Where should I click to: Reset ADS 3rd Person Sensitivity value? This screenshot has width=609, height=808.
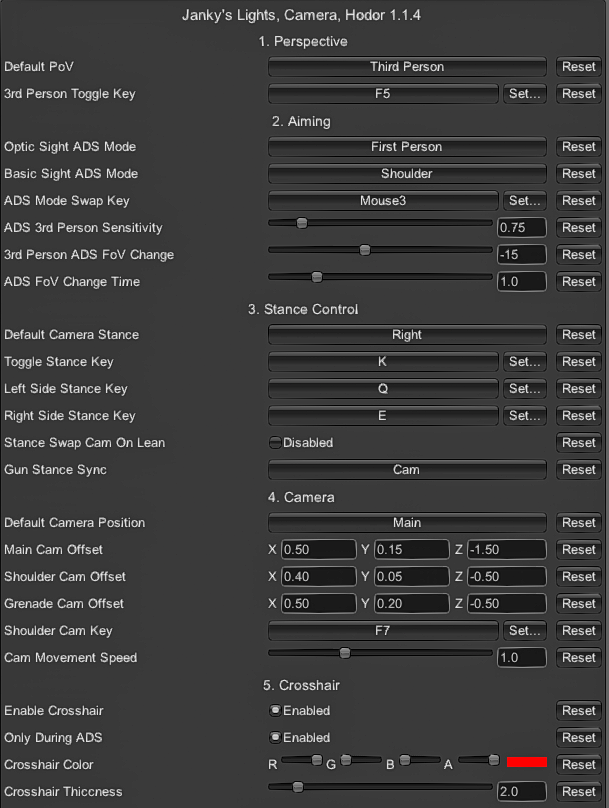(x=578, y=228)
